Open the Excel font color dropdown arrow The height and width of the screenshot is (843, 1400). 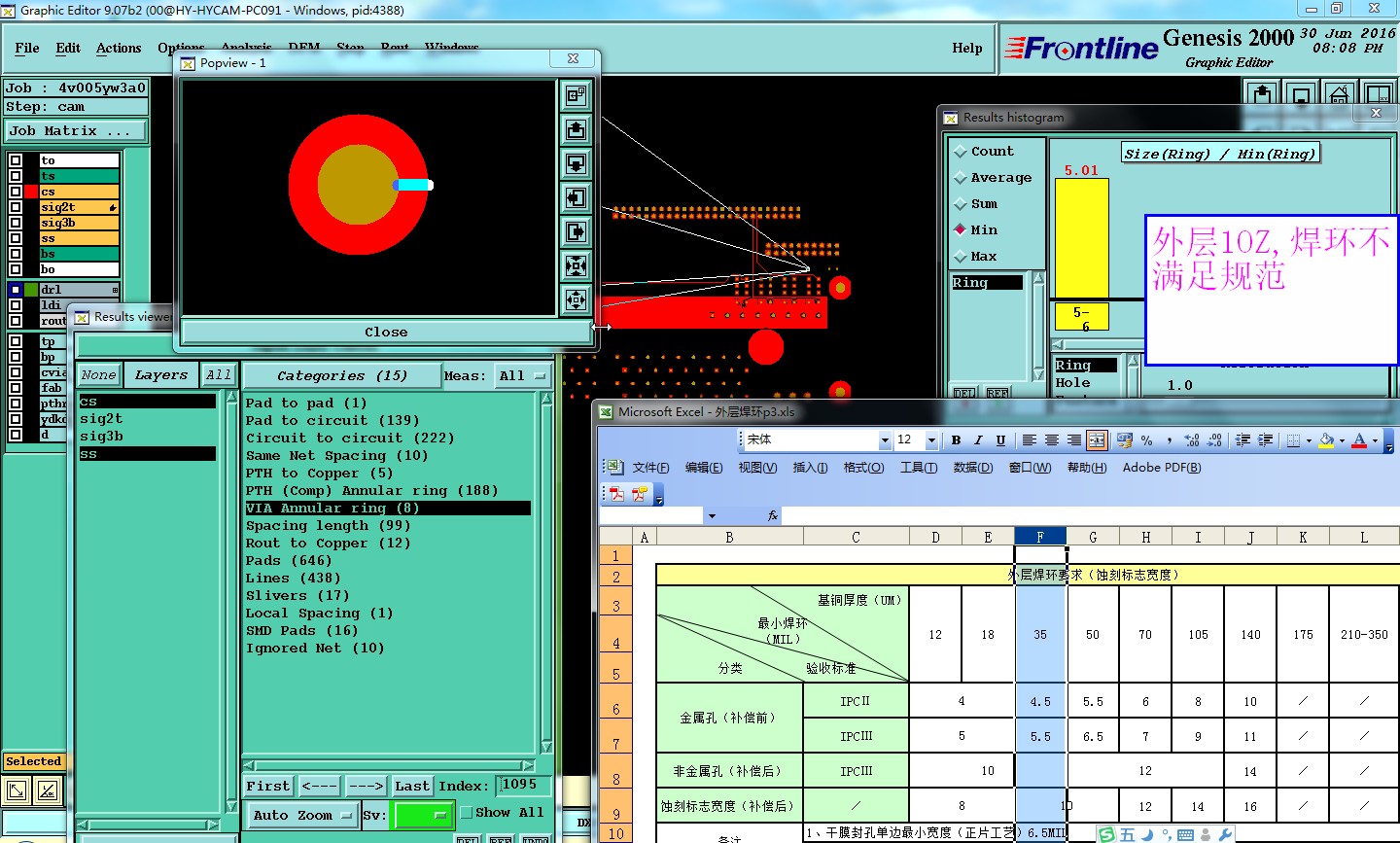1375,440
